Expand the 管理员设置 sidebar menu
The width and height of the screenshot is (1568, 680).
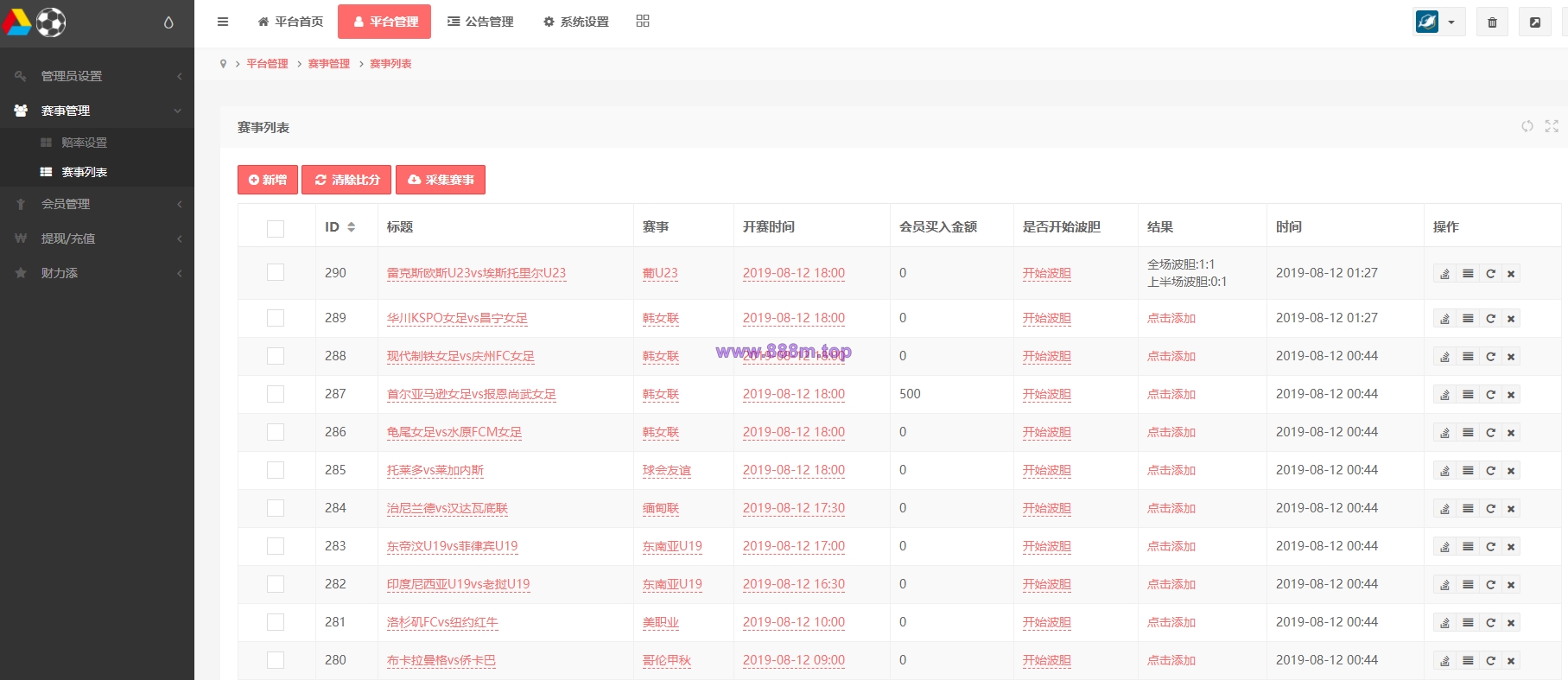(97, 76)
